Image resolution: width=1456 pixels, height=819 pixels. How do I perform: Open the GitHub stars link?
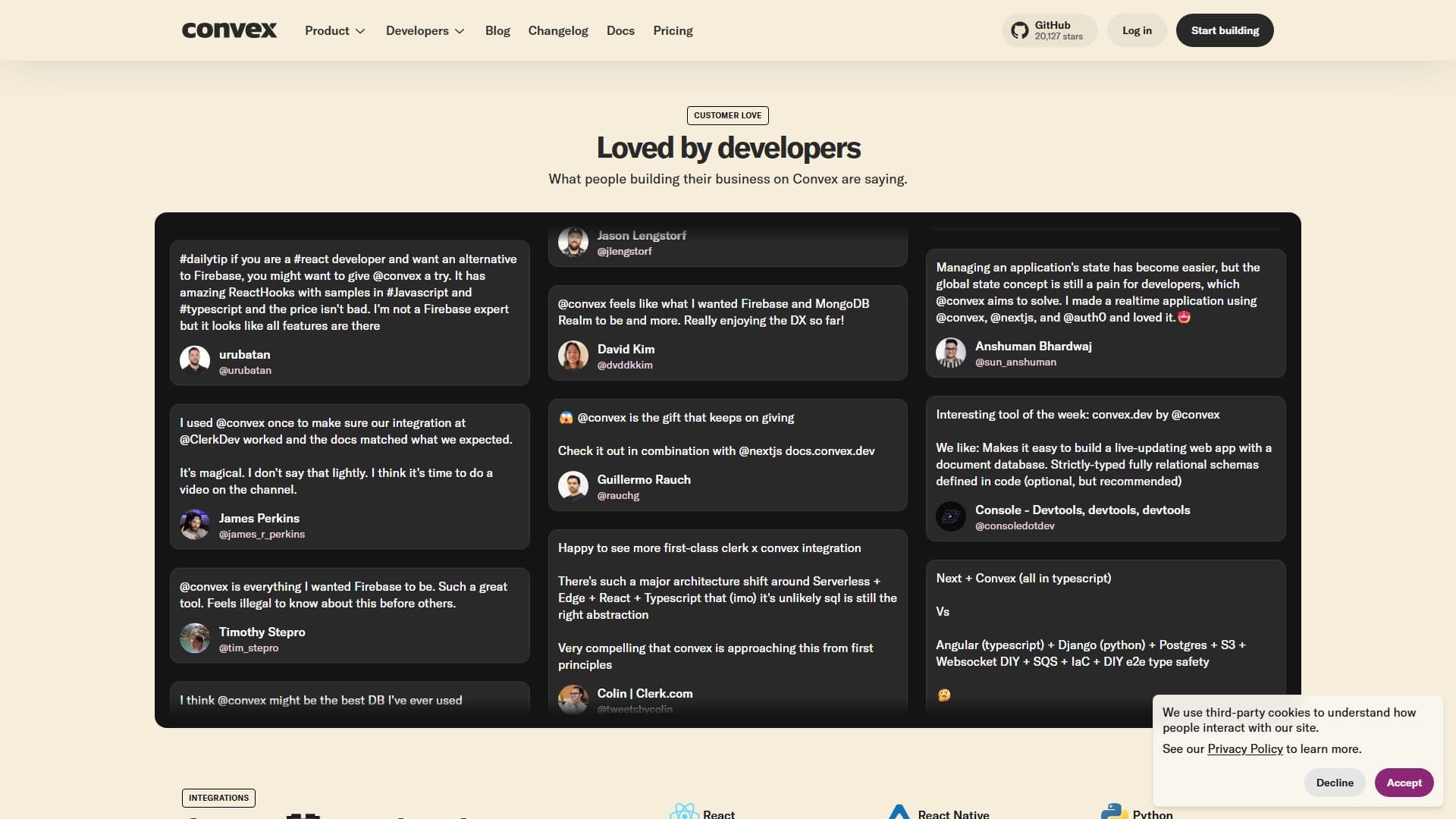point(1050,30)
